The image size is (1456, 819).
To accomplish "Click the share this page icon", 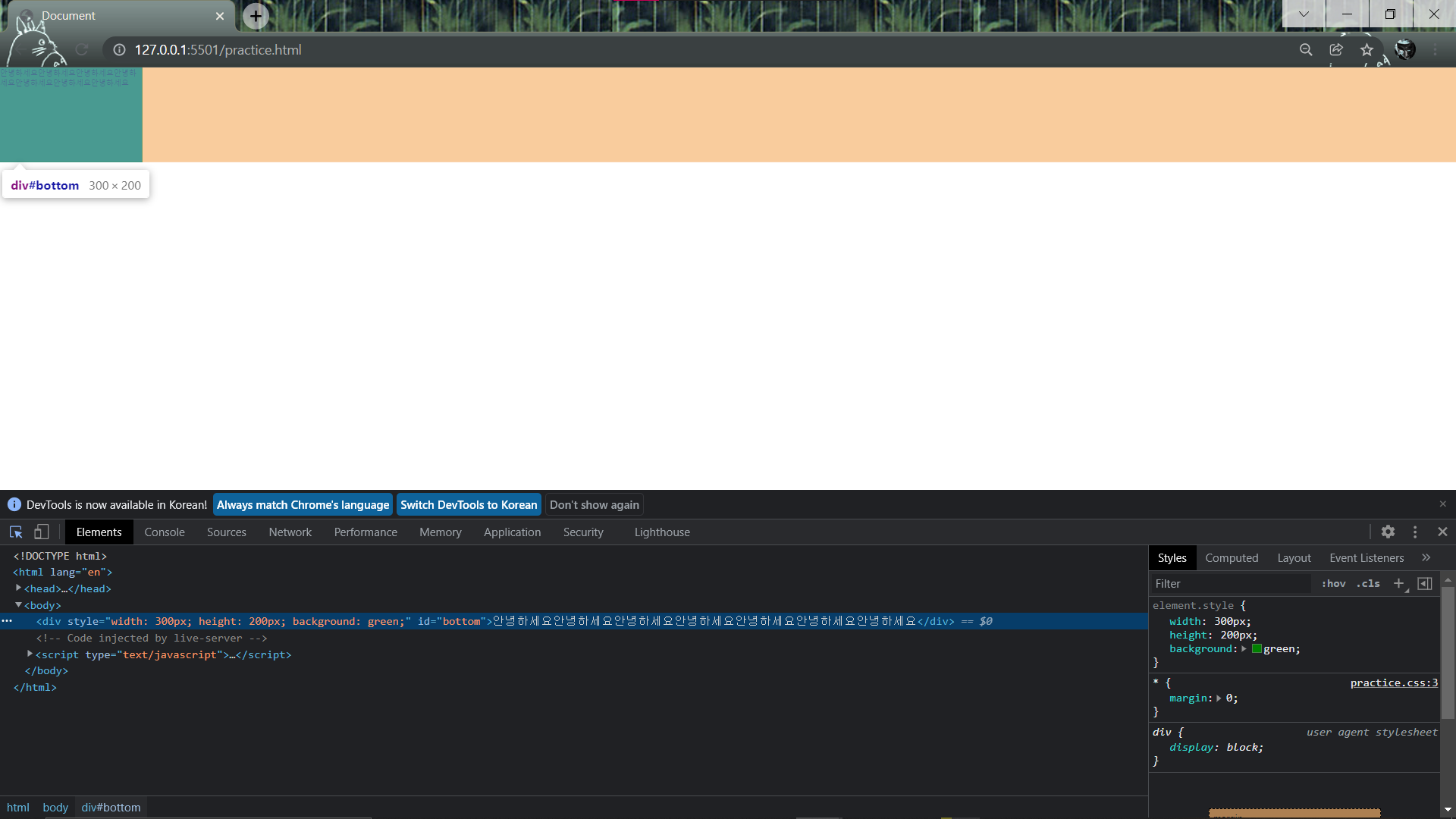I will 1336,50.
